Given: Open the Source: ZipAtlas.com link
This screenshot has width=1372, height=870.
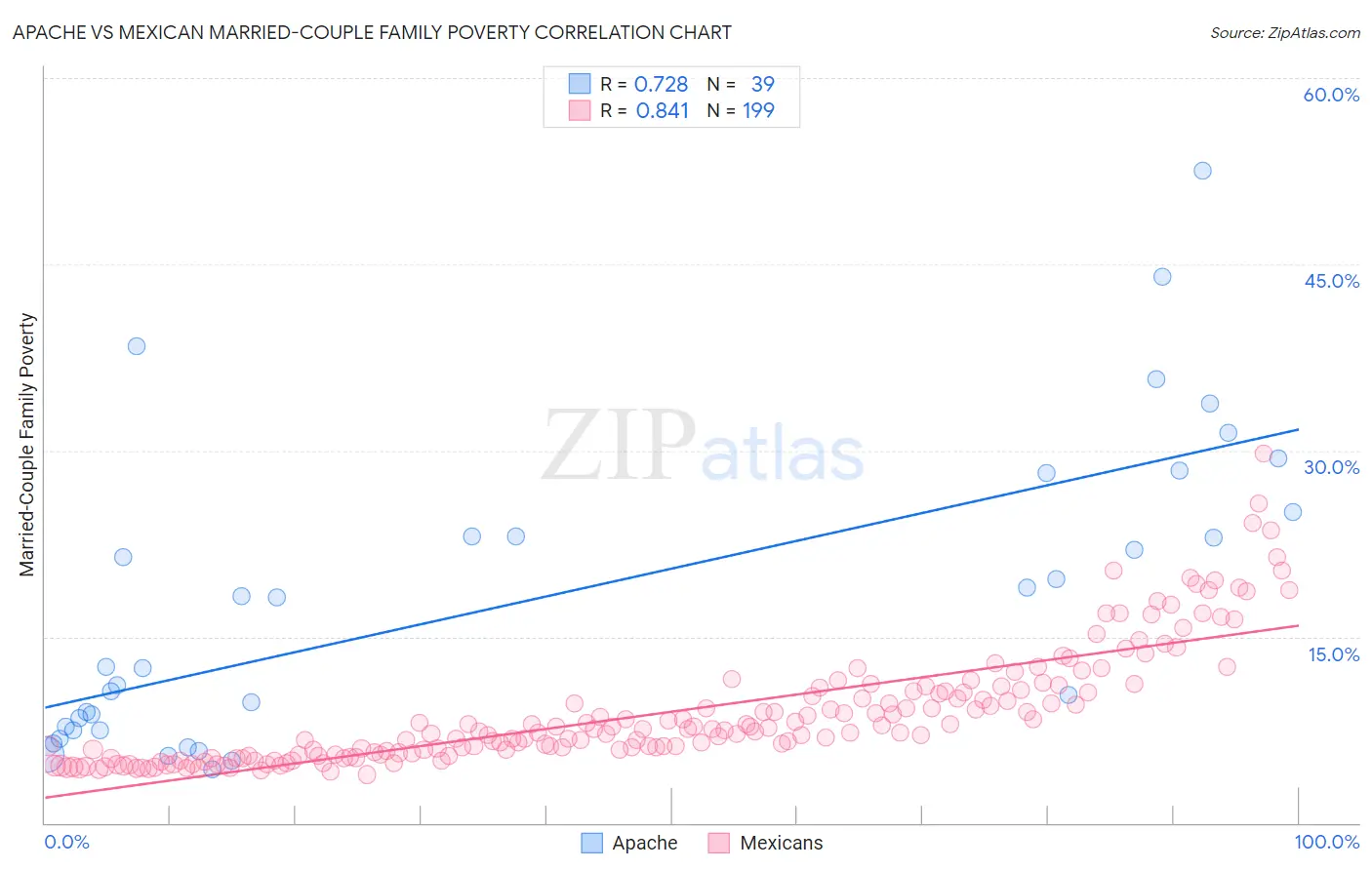Looking at the screenshot, I should [1285, 32].
